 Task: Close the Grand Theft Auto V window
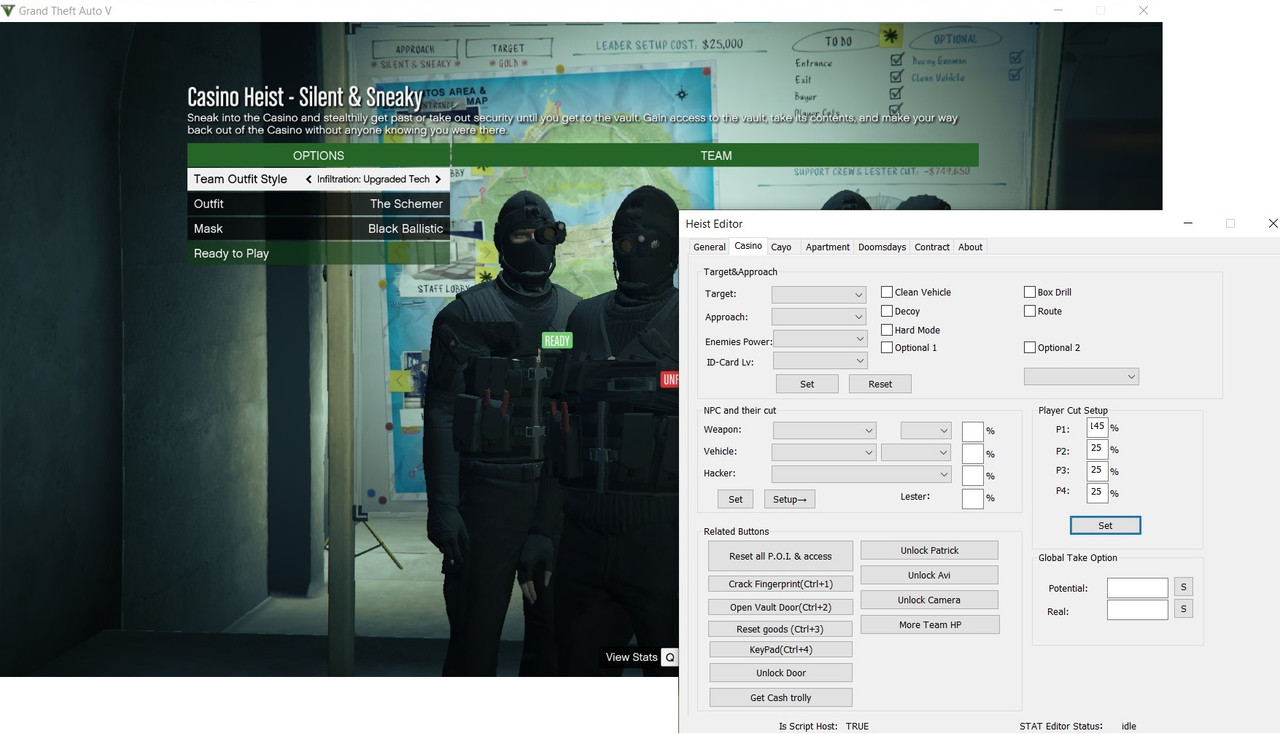click(1143, 10)
